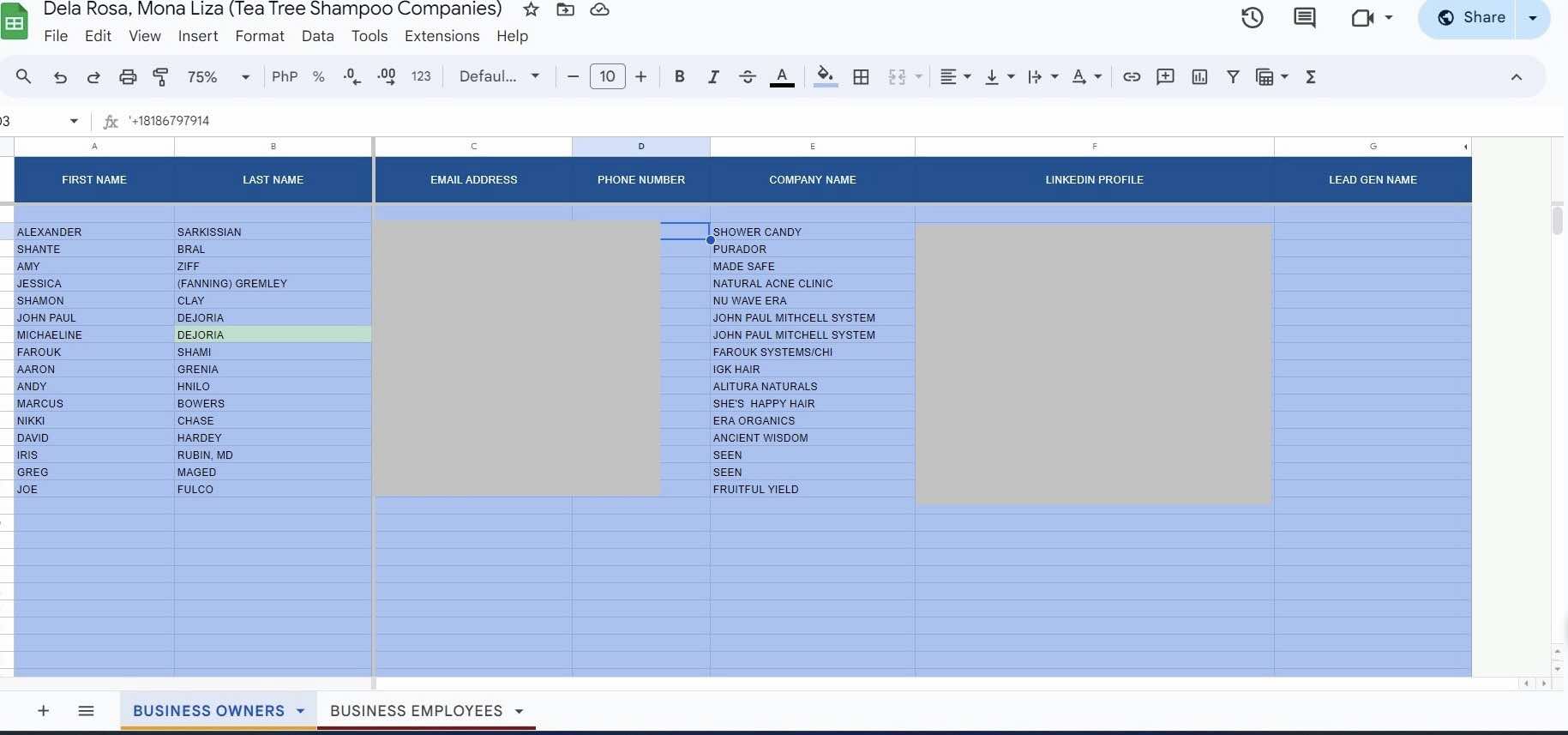Open the Format menu
Image resolution: width=1568 pixels, height=735 pixels.
coord(260,36)
